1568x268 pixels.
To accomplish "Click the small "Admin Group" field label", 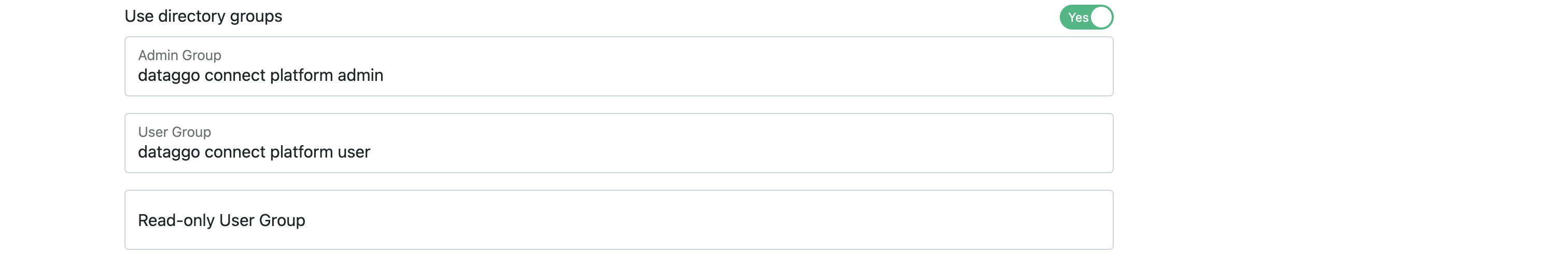I will [x=179, y=55].
